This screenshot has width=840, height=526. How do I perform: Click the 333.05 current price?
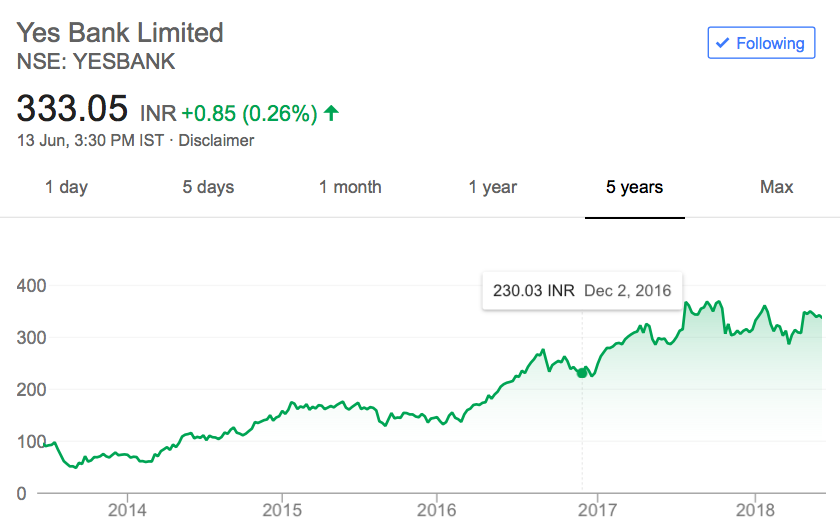pos(72,107)
